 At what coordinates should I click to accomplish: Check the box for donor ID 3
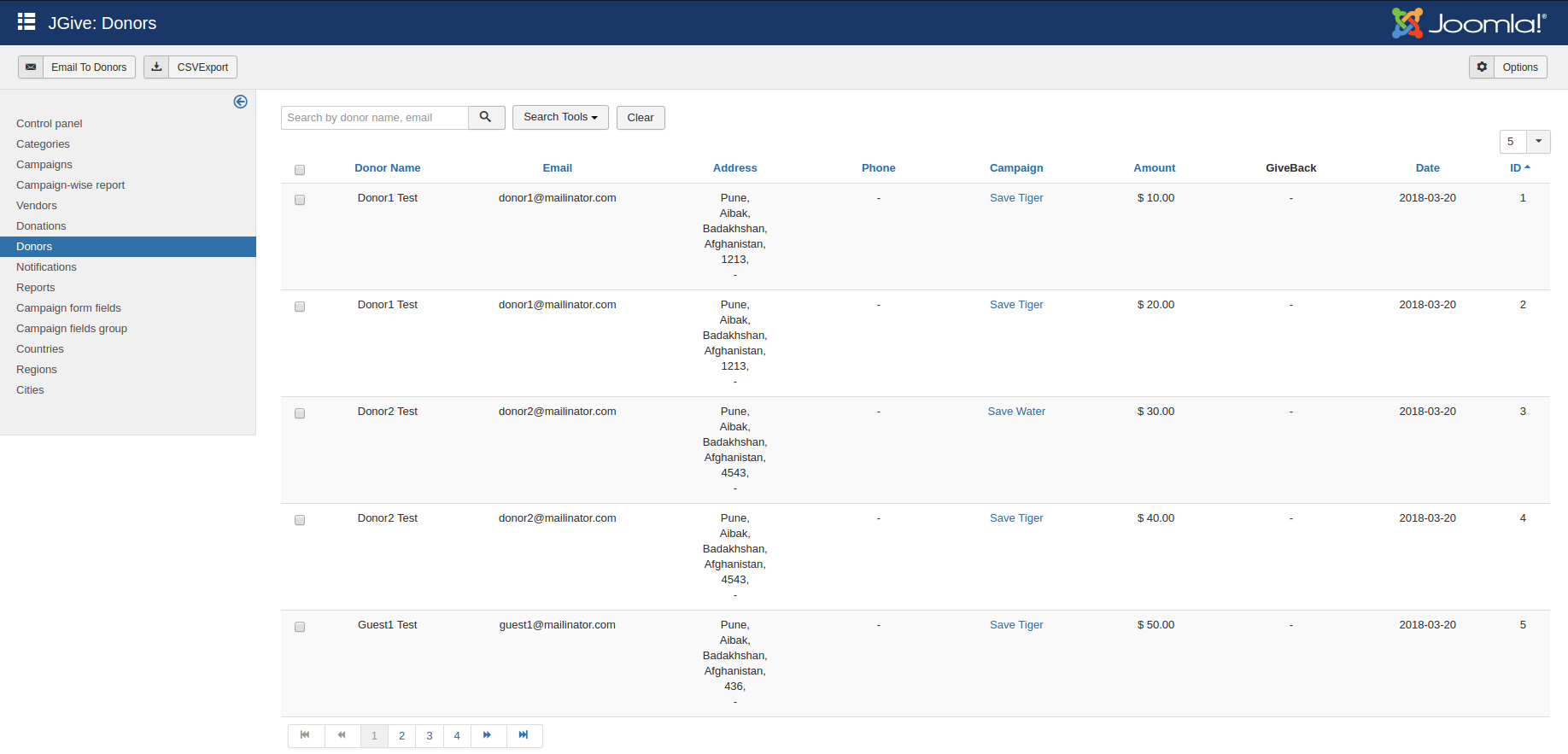(x=300, y=413)
